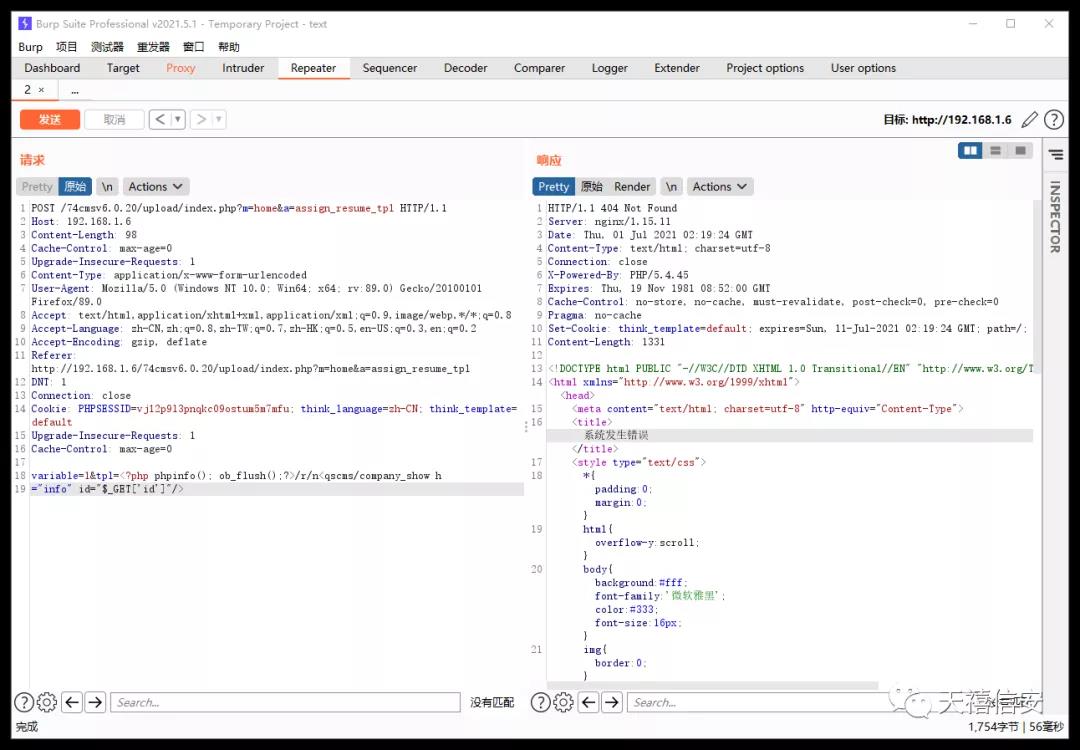1080x750 pixels.
Task: Expand the vertical INSPECTOR side panel
Action: [x=1055, y=217]
